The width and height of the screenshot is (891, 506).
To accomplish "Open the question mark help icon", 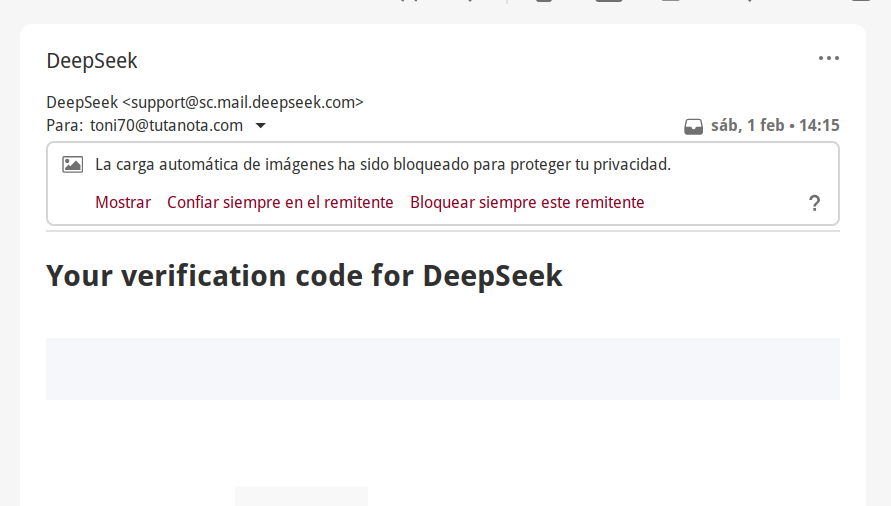I will pyautogui.click(x=814, y=203).
